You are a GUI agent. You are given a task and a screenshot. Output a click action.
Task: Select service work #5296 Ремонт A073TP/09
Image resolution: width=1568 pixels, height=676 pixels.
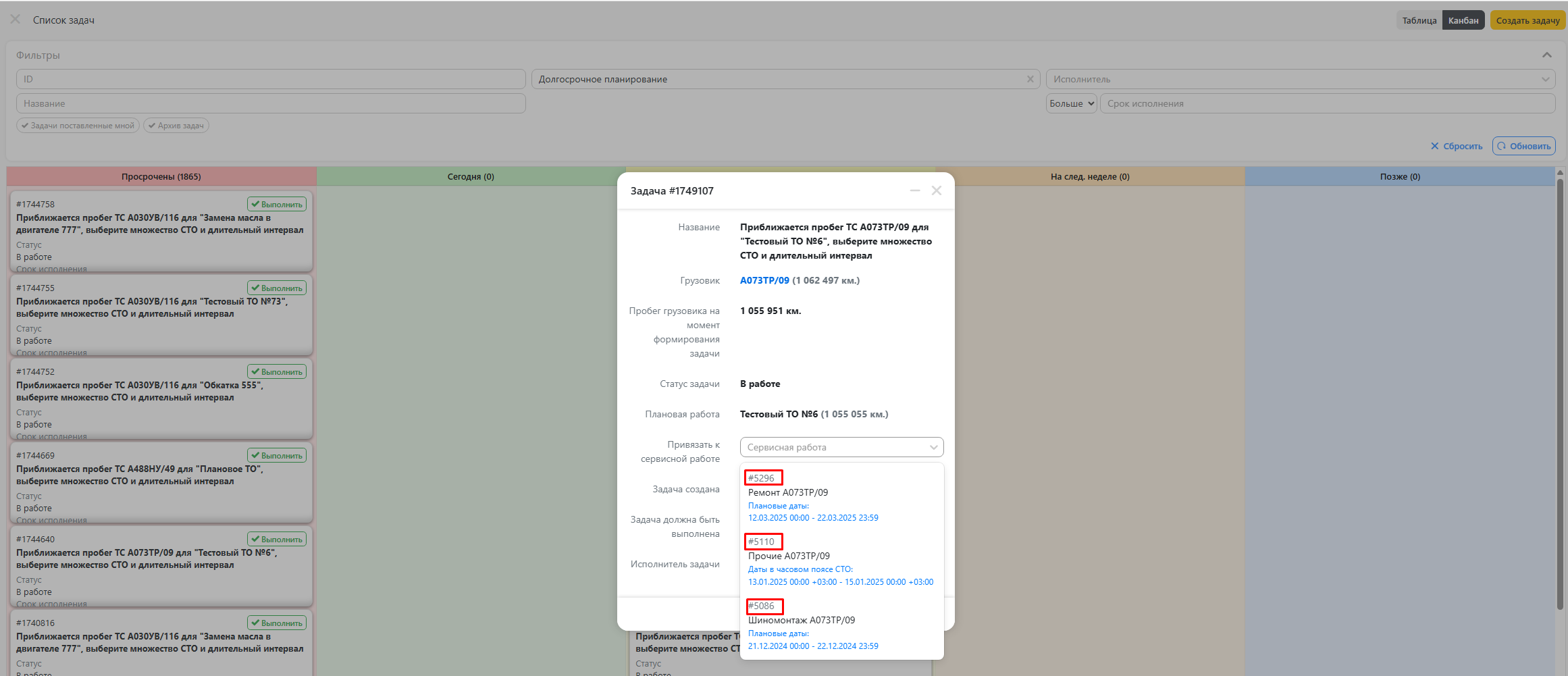click(x=841, y=498)
